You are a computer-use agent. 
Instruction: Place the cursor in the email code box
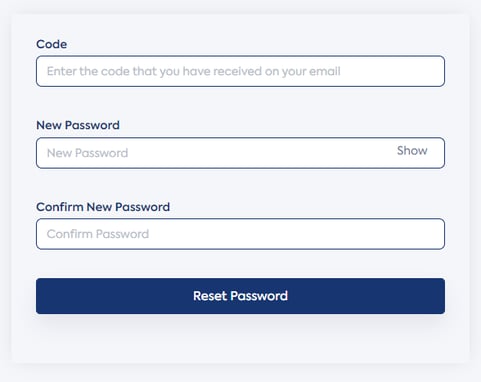tap(240, 71)
